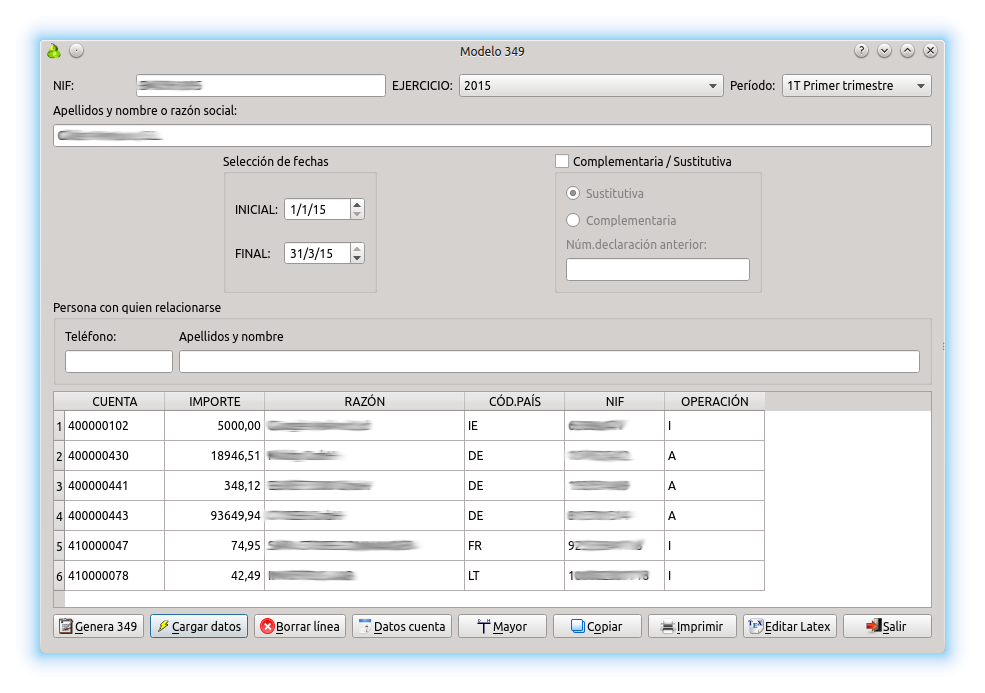Click the Teléfono field

click(x=119, y=361)
